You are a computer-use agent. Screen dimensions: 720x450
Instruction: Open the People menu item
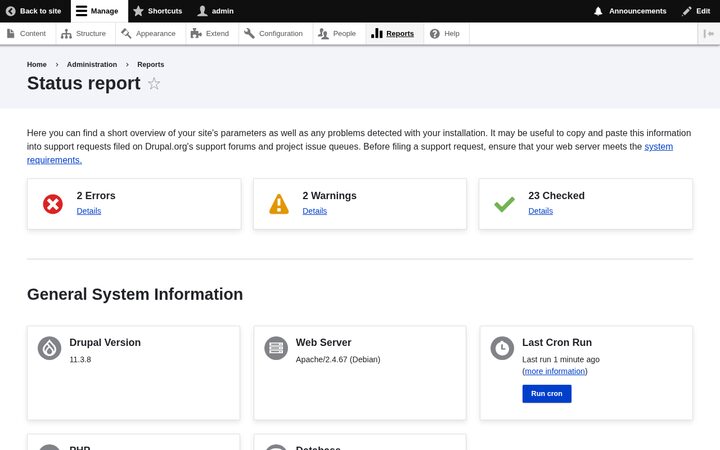pos(338,34)
